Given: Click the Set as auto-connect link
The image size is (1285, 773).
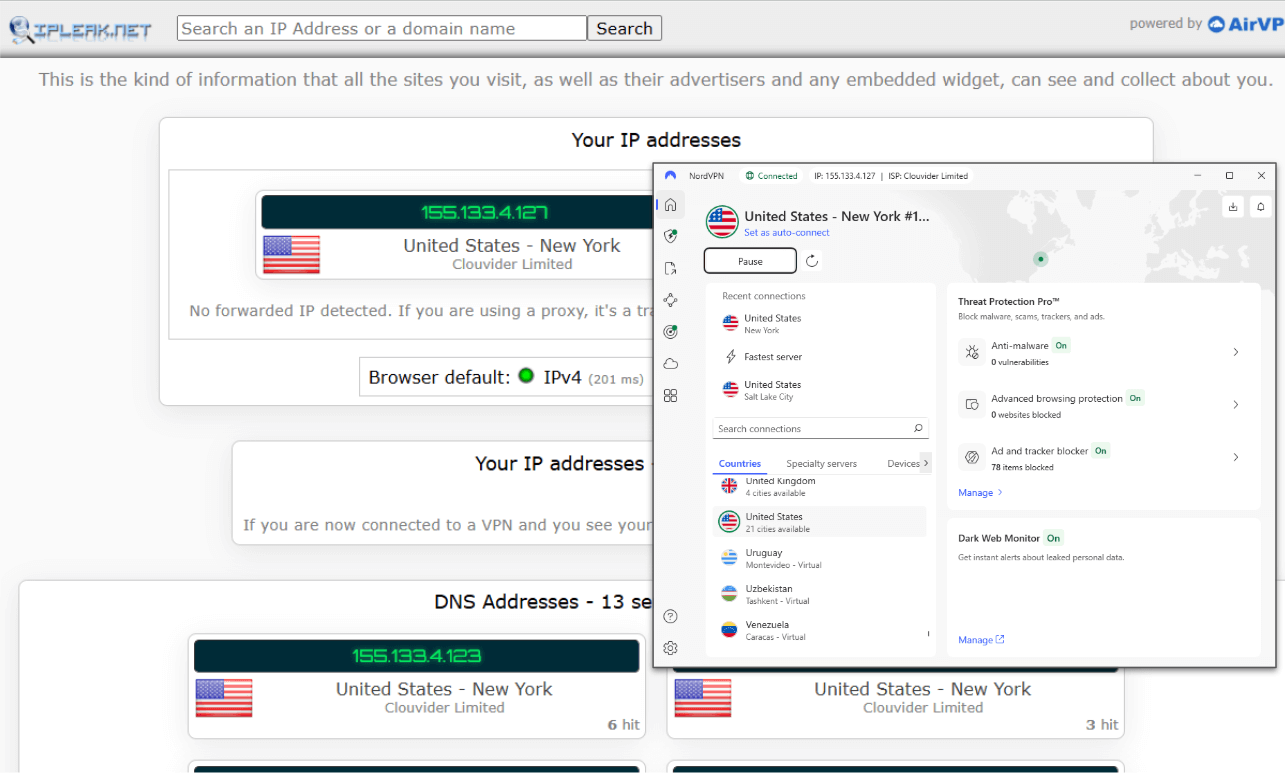Looking at the screenshot, I should 788,231.
